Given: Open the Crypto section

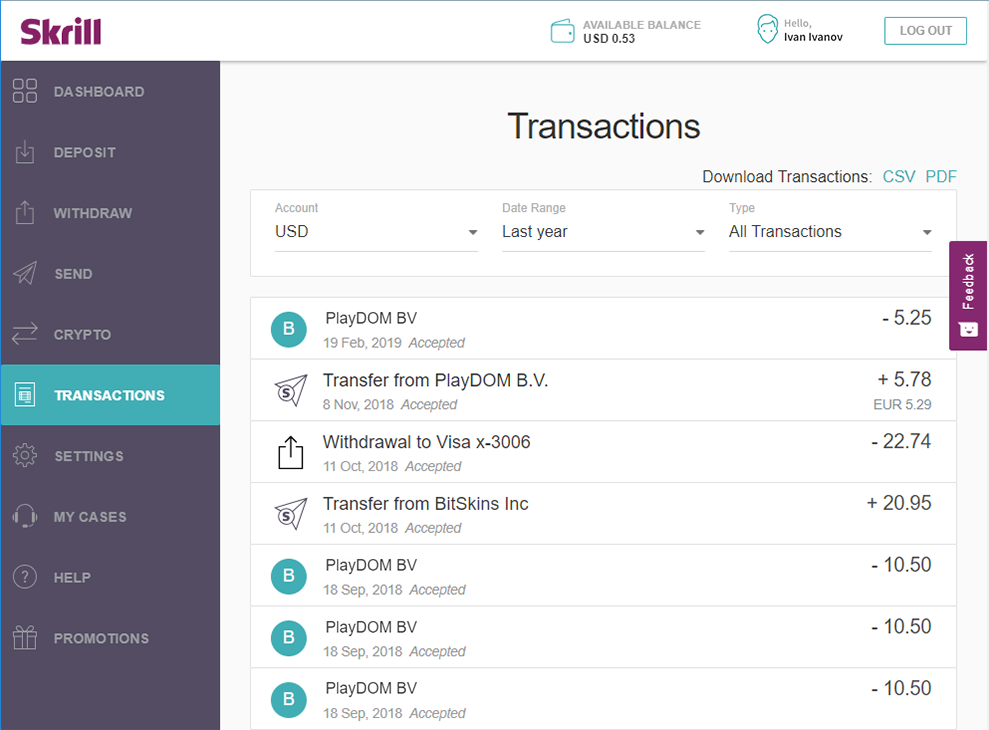Looking at the screenshot, I should click(x=110, y=334).
